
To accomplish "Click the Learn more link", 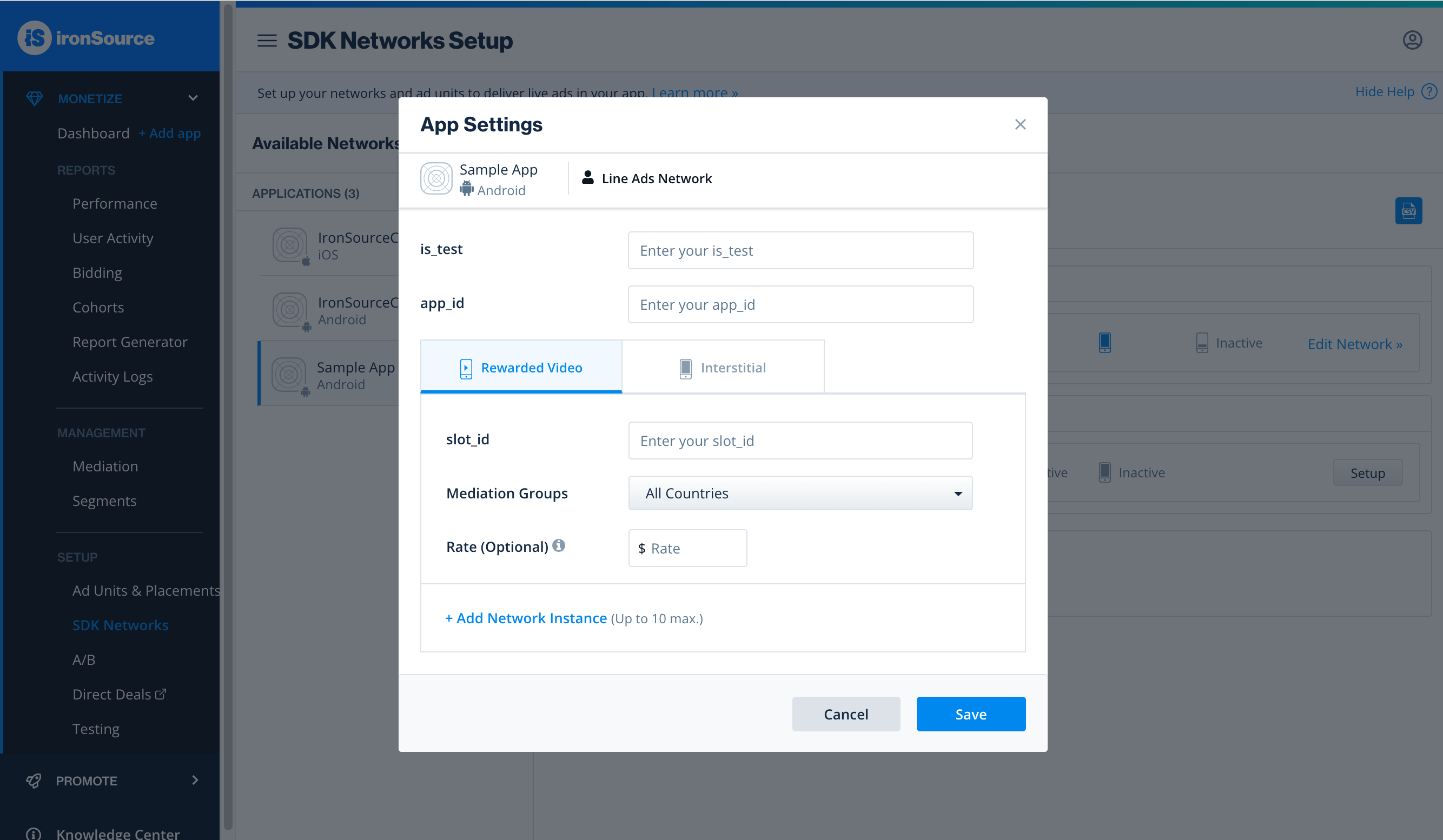I will click(x=695, y=92).
